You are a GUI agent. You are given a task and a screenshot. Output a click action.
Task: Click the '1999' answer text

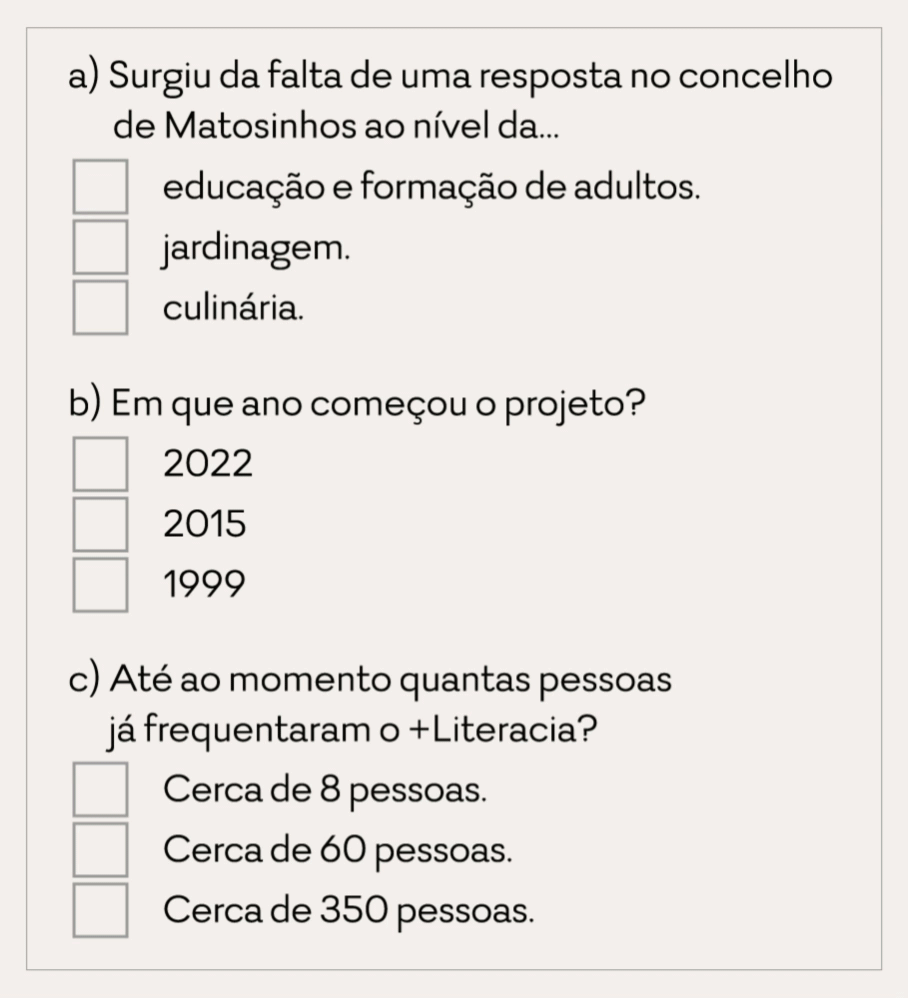click(x=204, y=584)
